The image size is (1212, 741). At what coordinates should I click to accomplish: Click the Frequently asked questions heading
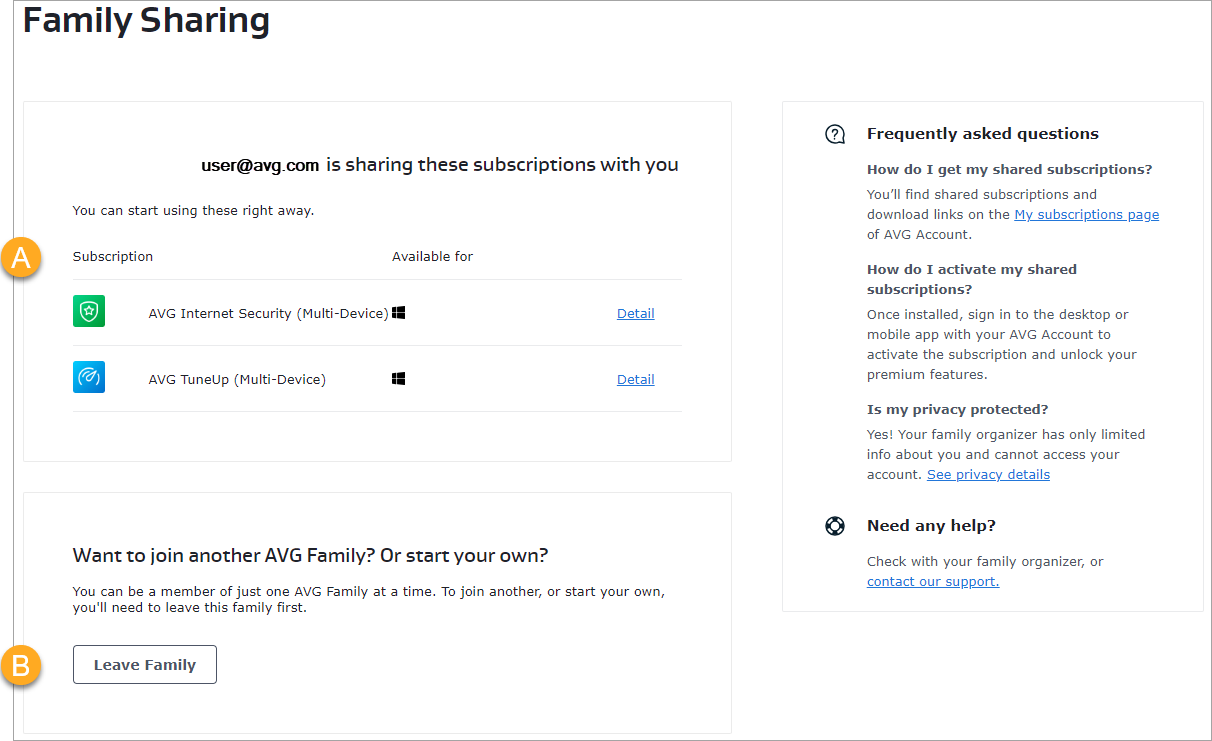[982, 134]
